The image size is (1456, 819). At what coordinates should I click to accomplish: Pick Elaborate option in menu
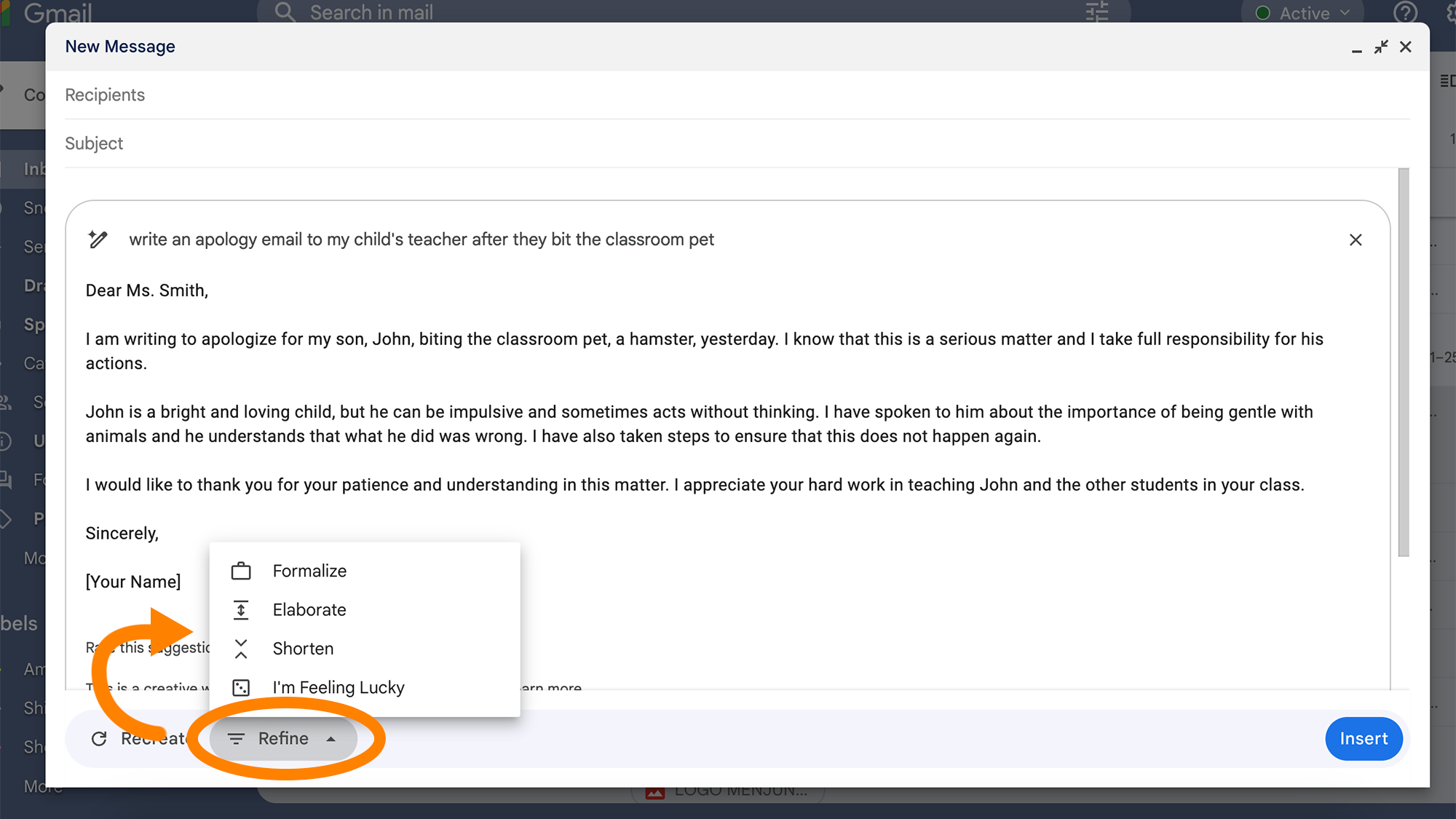coord(309,610)
